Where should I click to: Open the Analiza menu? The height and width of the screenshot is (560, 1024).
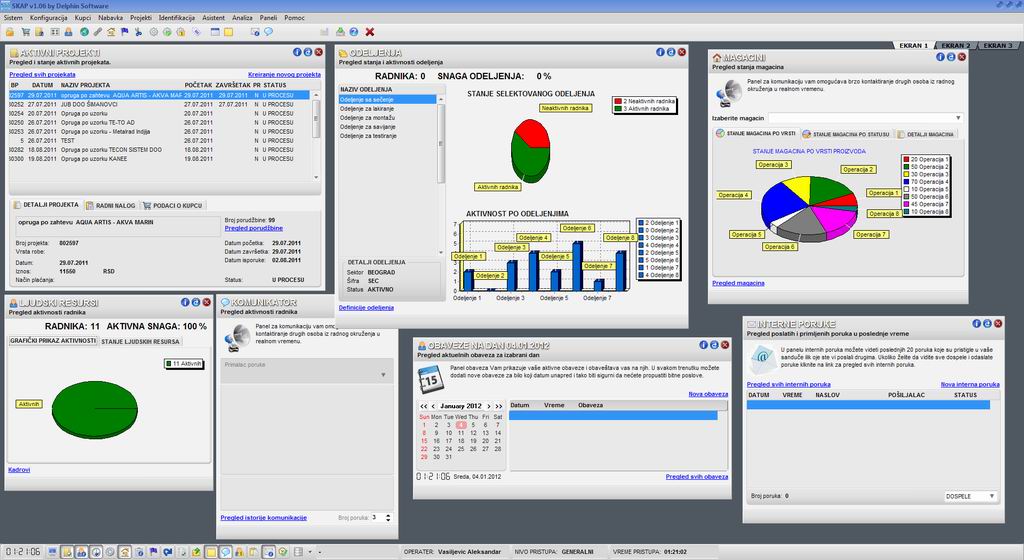[x=242, y=18]
